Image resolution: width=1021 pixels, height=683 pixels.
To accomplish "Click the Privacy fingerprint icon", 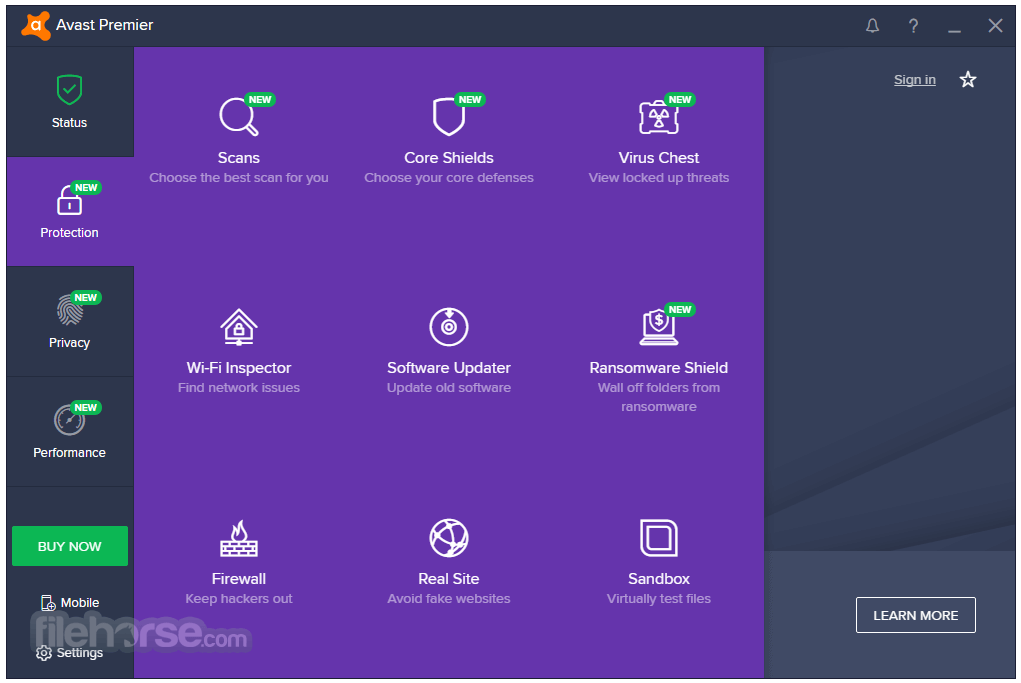I will (69, 310).
